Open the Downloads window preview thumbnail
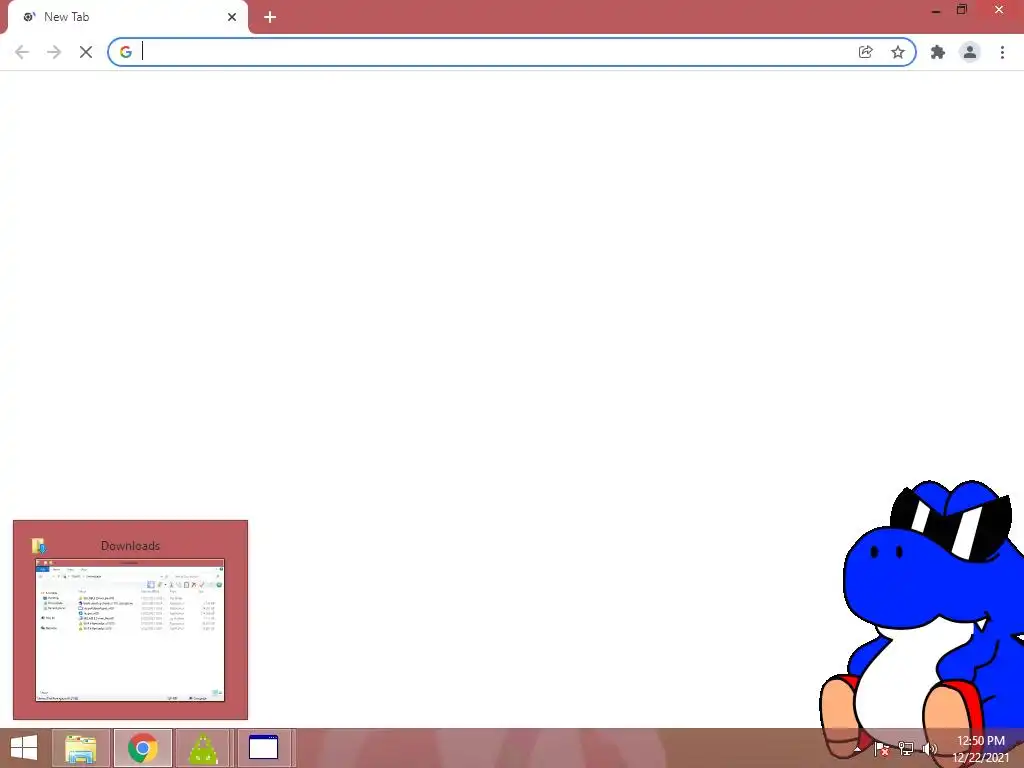1024x768 pixels. click(x=130, y=630)
